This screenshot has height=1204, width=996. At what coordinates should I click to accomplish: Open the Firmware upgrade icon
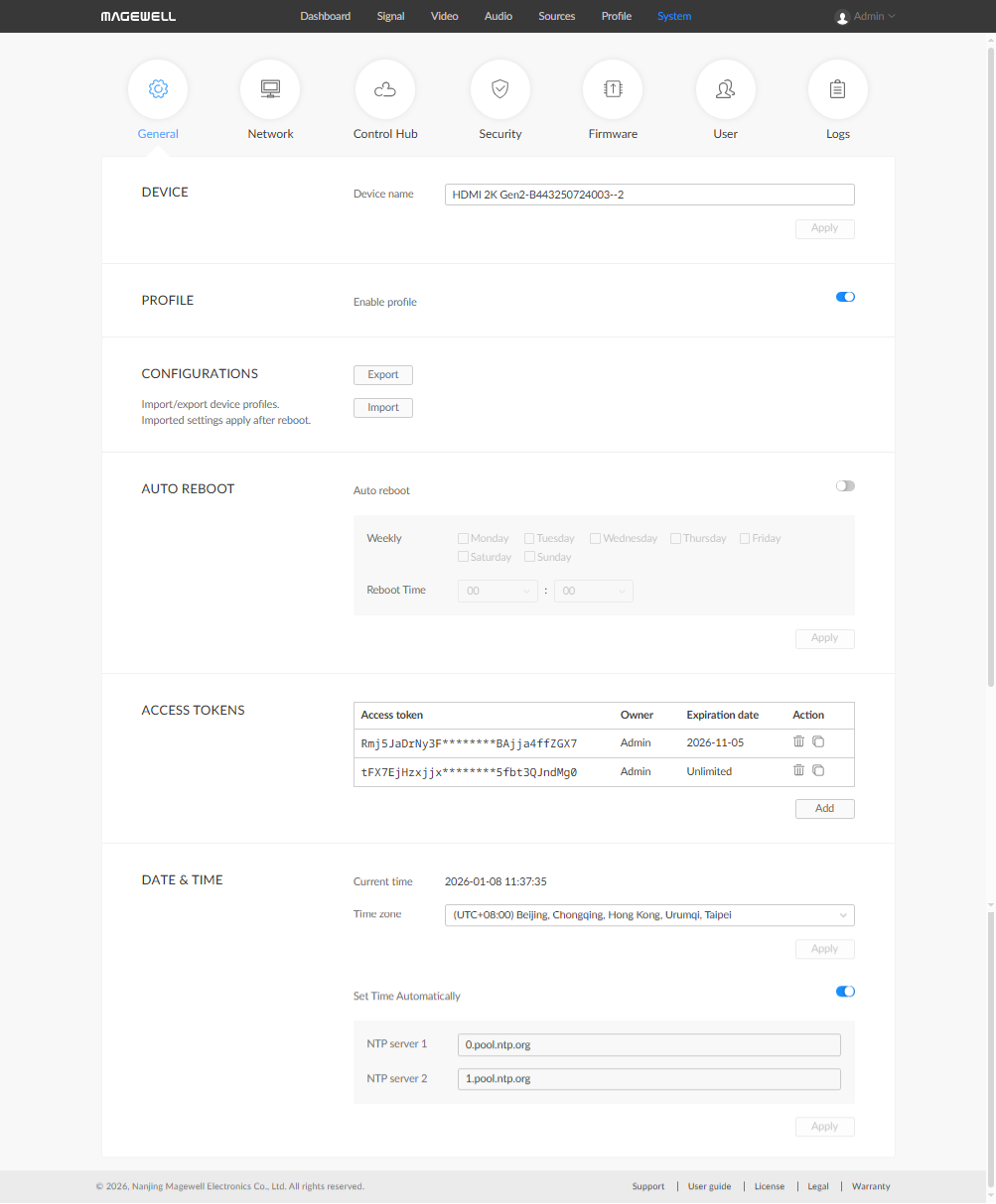pos(613,89)
